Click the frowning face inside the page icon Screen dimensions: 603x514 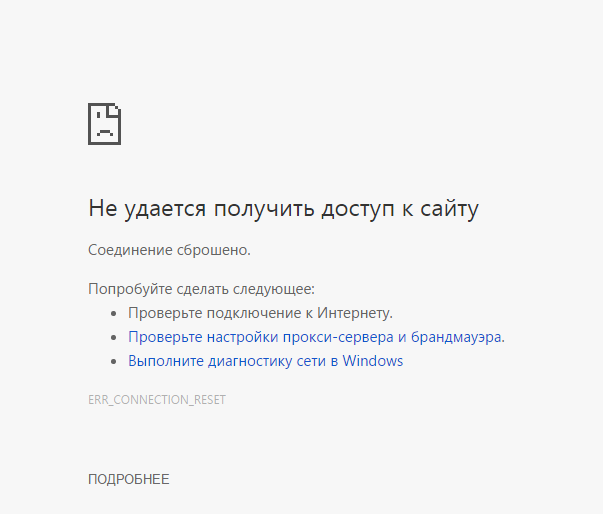[103, 129]
